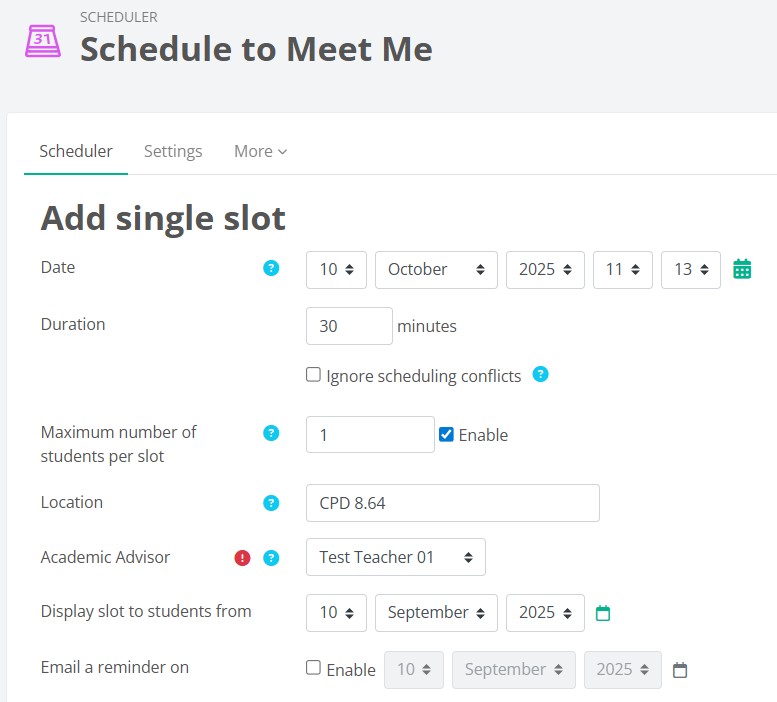
Task: Click the help icon next to Date
Action: click(x=271, y=268)
